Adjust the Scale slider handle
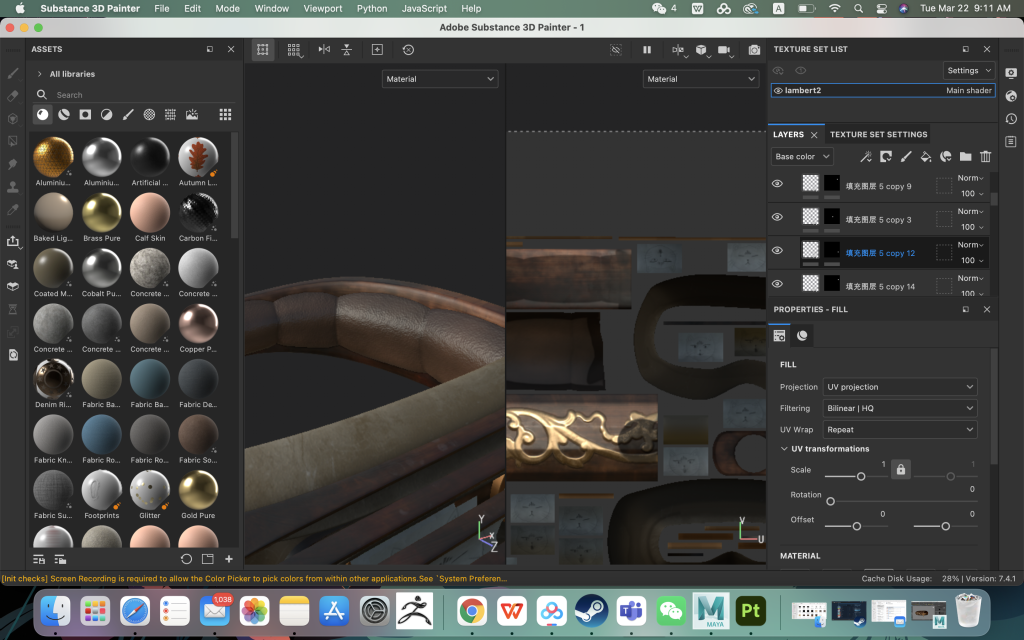The width and height of the screenshot is (1024, 640). pyautogui.click(x=861, y=477)
